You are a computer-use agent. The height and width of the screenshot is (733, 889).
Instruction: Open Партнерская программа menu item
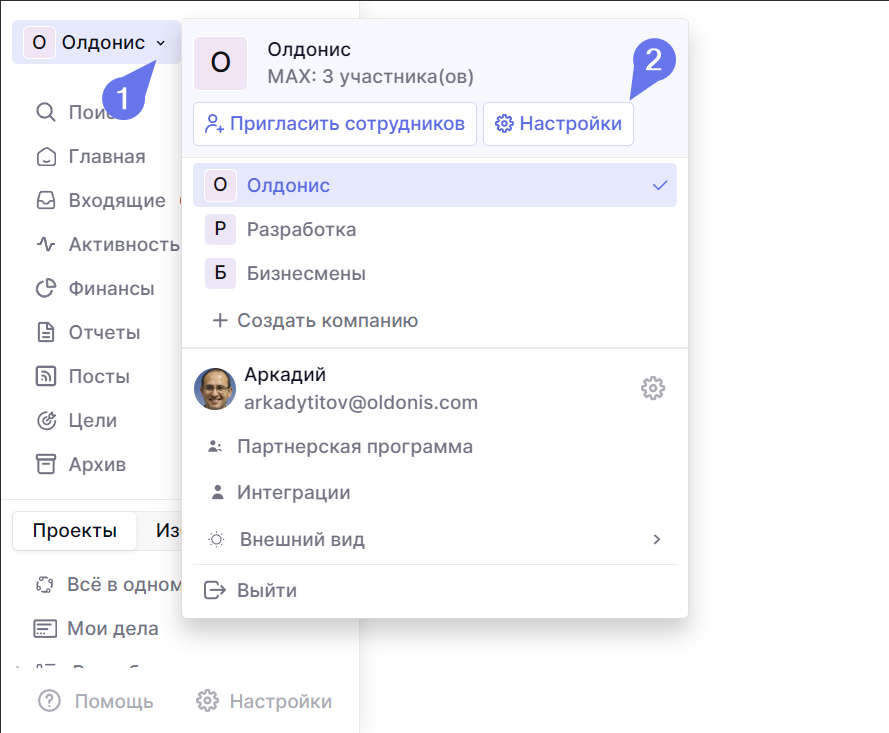tap(354, 447)
